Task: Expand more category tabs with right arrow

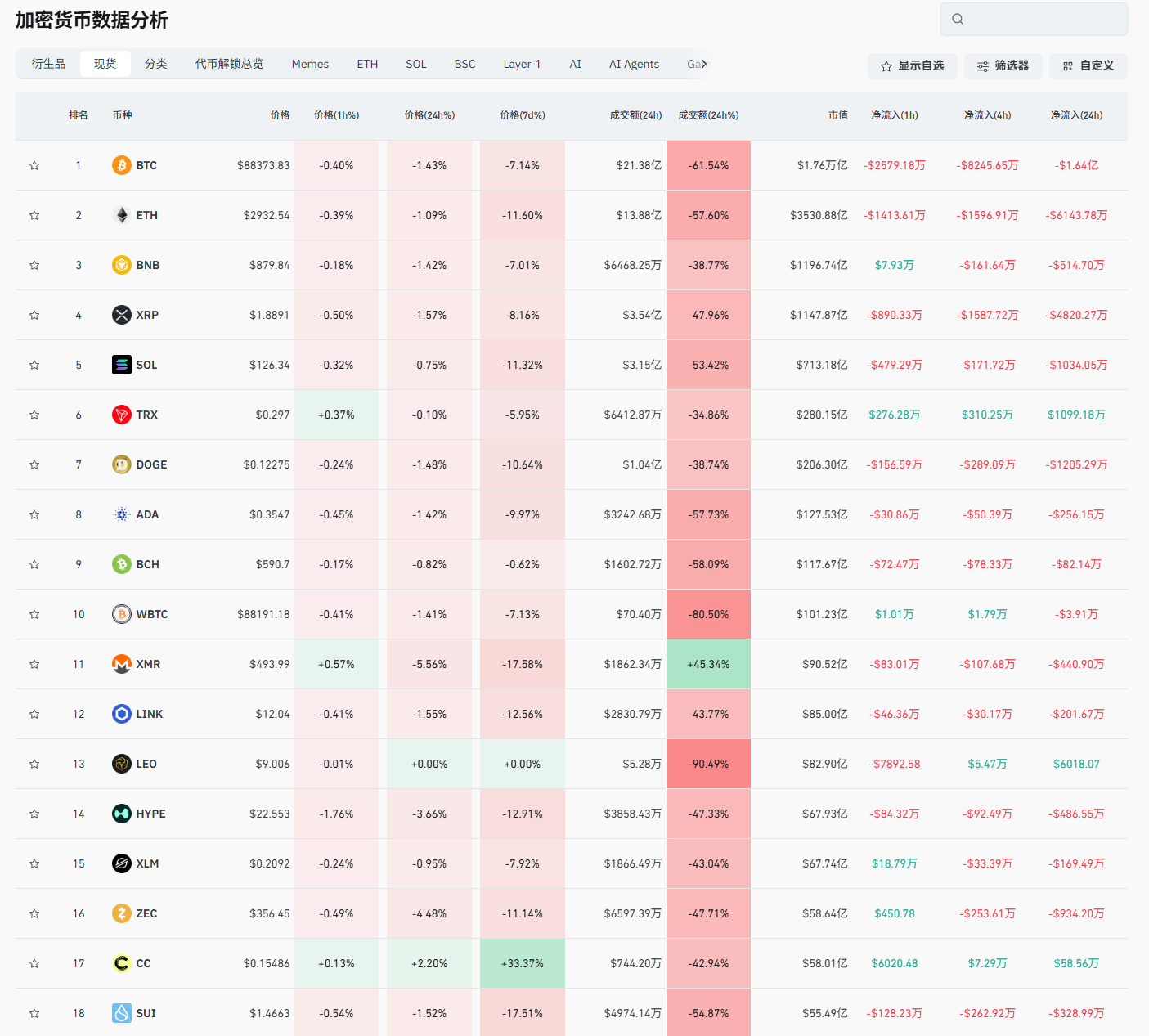Action: (x=703, y=64)
